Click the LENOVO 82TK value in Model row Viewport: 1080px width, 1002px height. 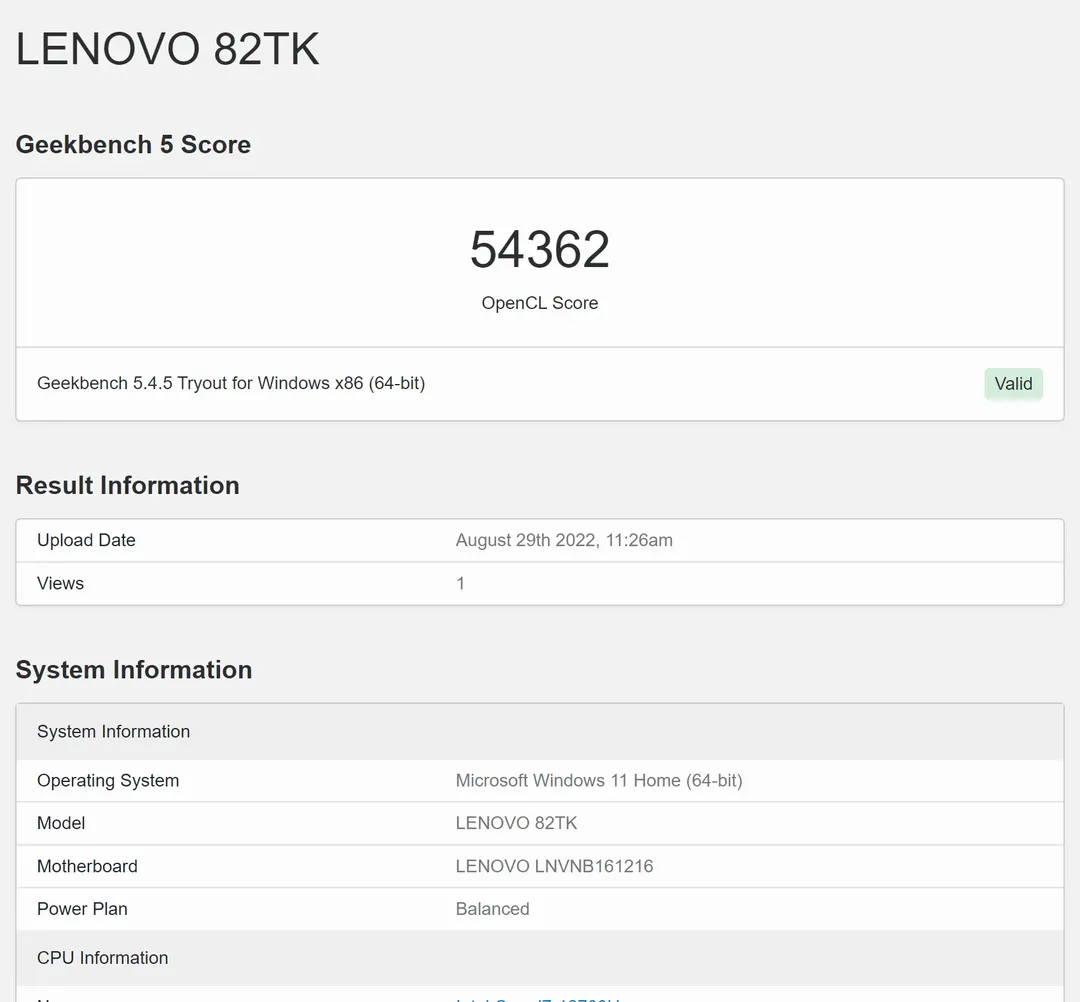coord(516,823)
